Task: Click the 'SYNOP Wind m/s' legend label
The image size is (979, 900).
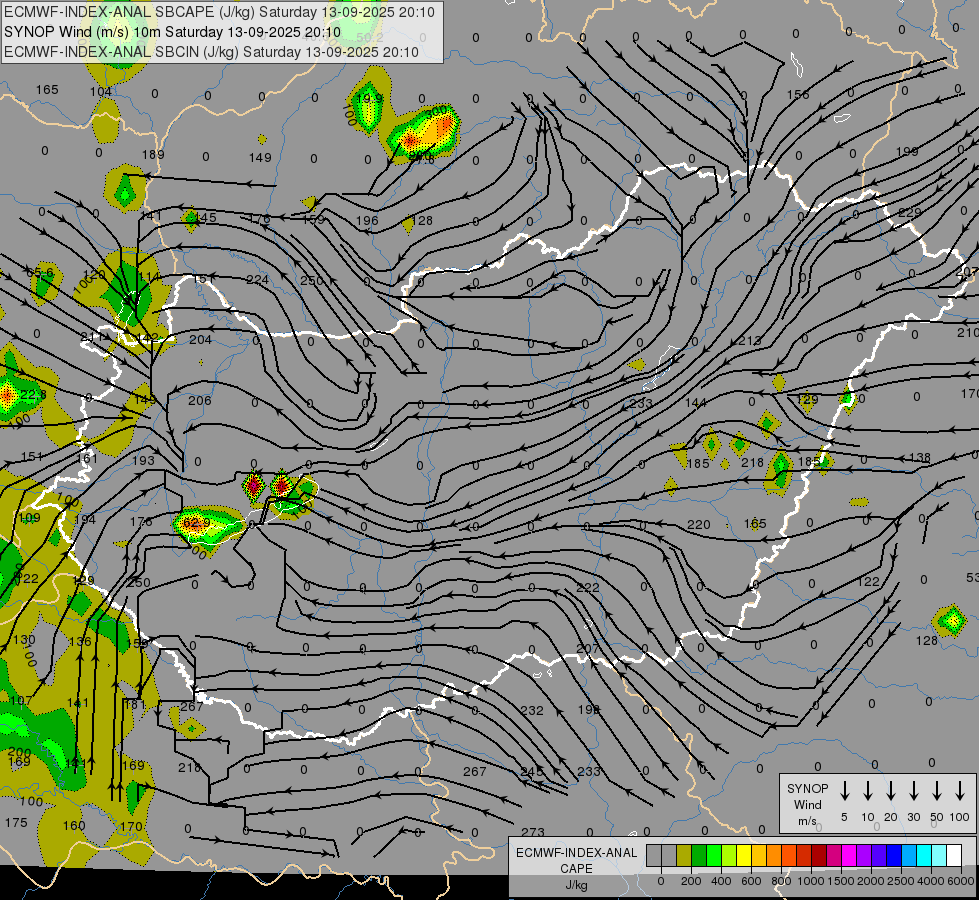Action: pyautogui.click(x=807, y=804)
